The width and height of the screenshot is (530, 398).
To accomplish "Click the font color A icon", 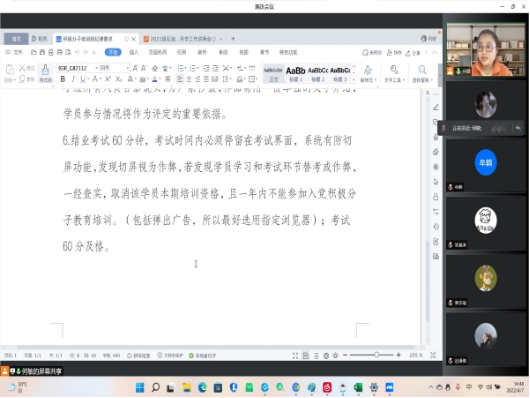I will click(x=154, y=79).
